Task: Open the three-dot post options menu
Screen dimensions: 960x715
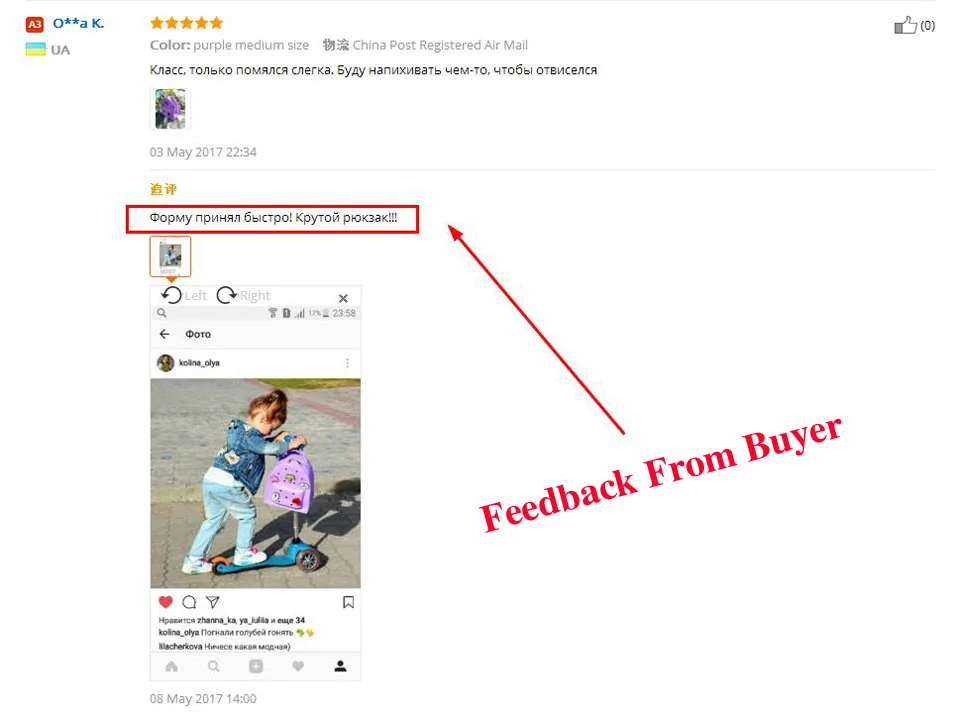Action: [347, 363]
